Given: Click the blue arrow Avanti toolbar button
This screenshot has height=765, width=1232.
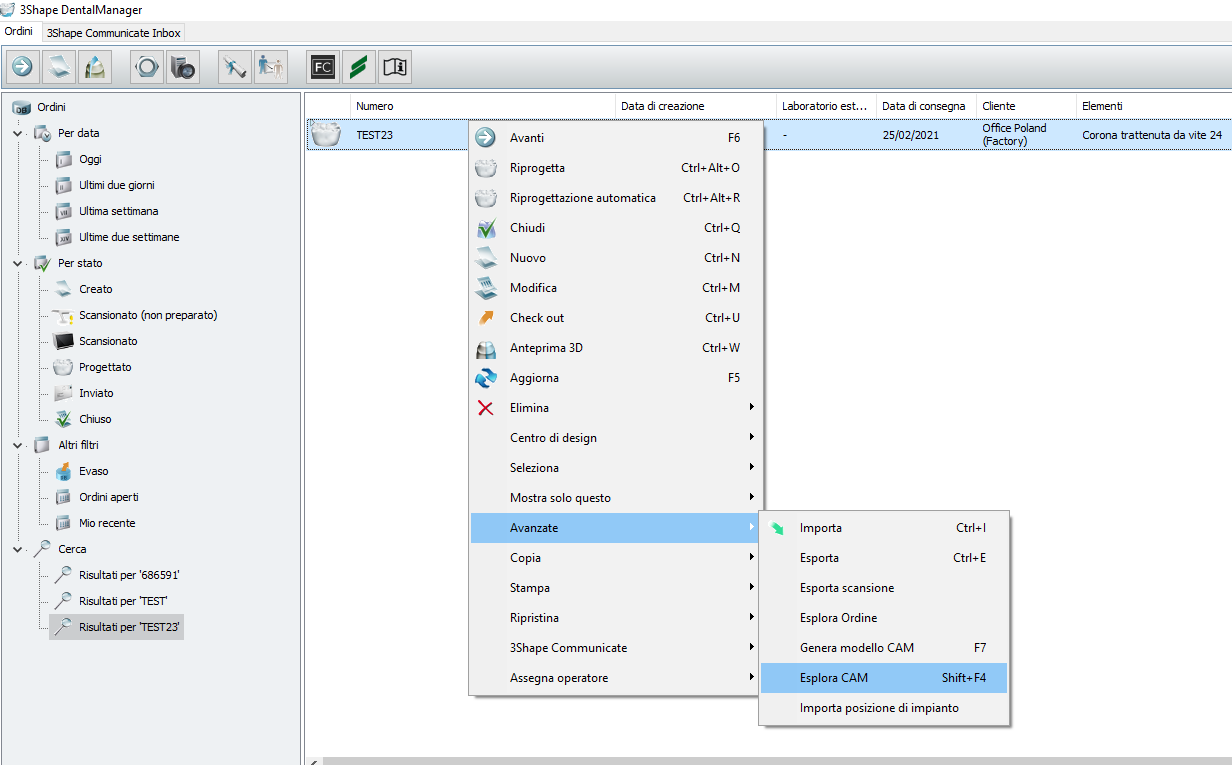Looking at the screenshot, I should point(23,67).
